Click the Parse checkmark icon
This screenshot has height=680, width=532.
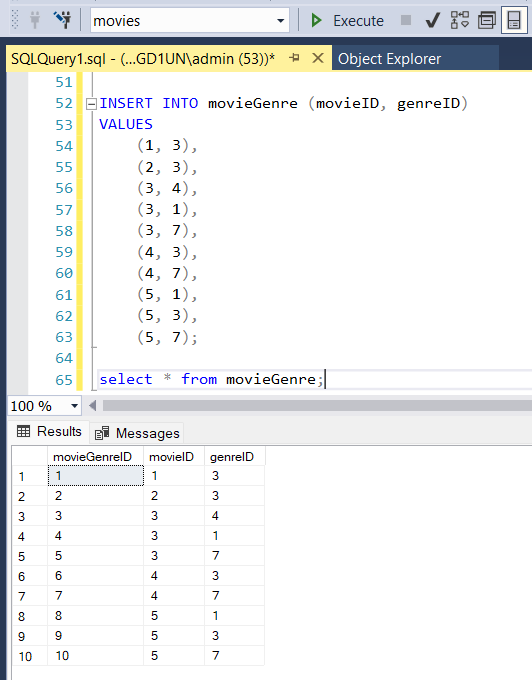432,20
